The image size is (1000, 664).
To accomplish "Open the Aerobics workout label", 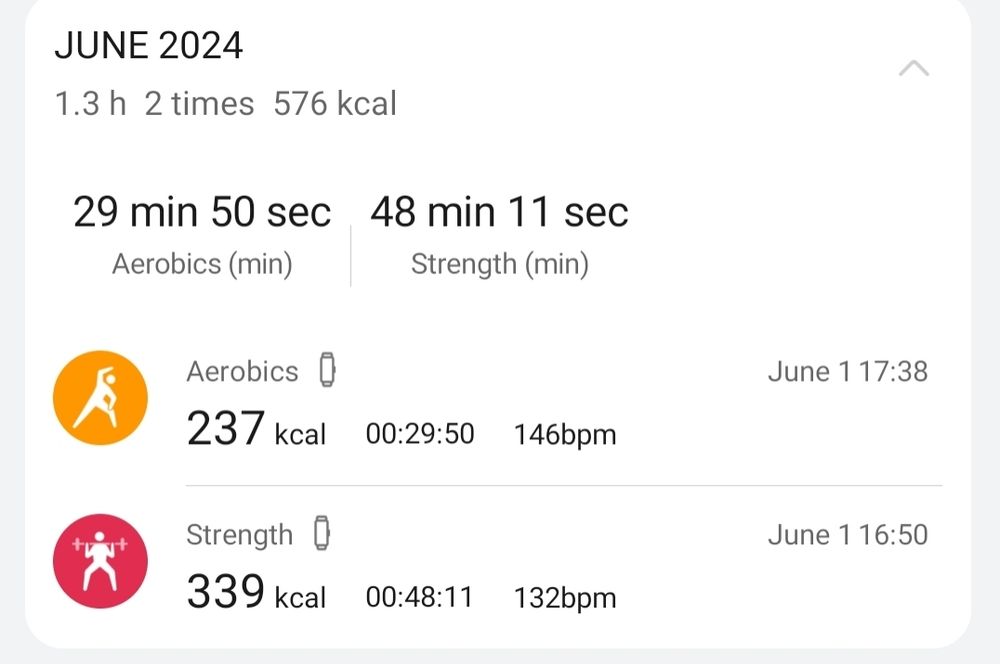I will (x=242, y=371).
